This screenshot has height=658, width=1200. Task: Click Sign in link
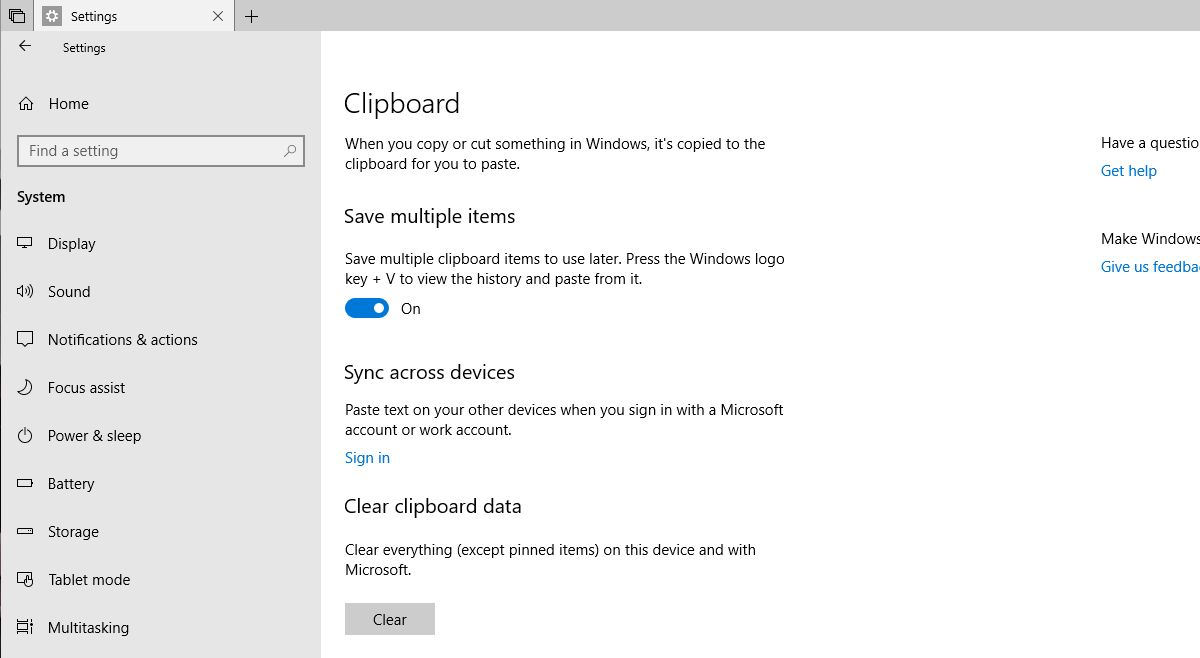367,458
